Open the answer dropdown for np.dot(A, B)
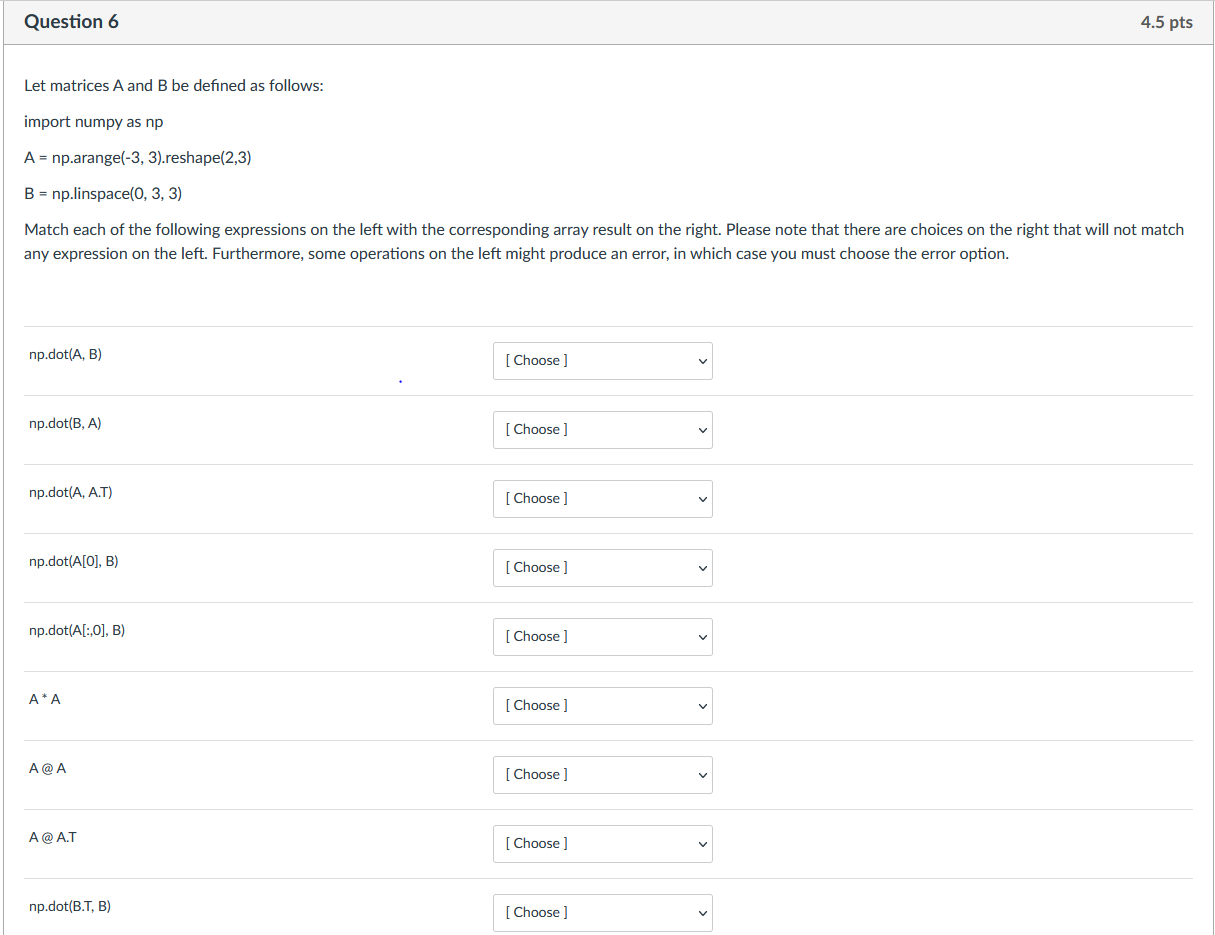This screenshot has width=1215, height=935. 602,360
